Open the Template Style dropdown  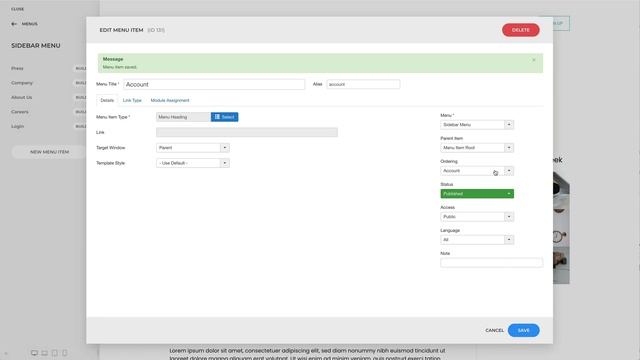tap(193, 163)
